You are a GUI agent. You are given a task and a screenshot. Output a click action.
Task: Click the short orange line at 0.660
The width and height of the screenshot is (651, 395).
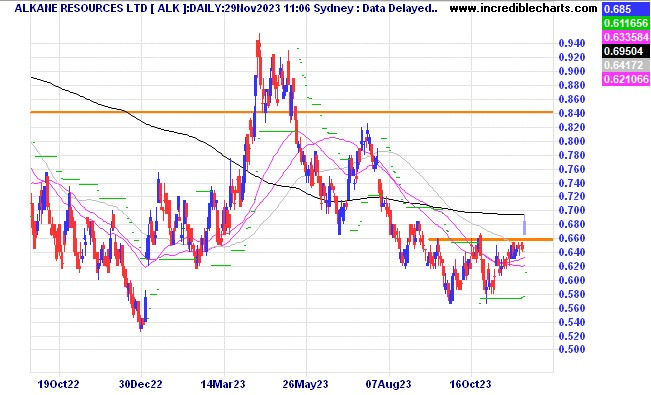(x=491, y=239)
